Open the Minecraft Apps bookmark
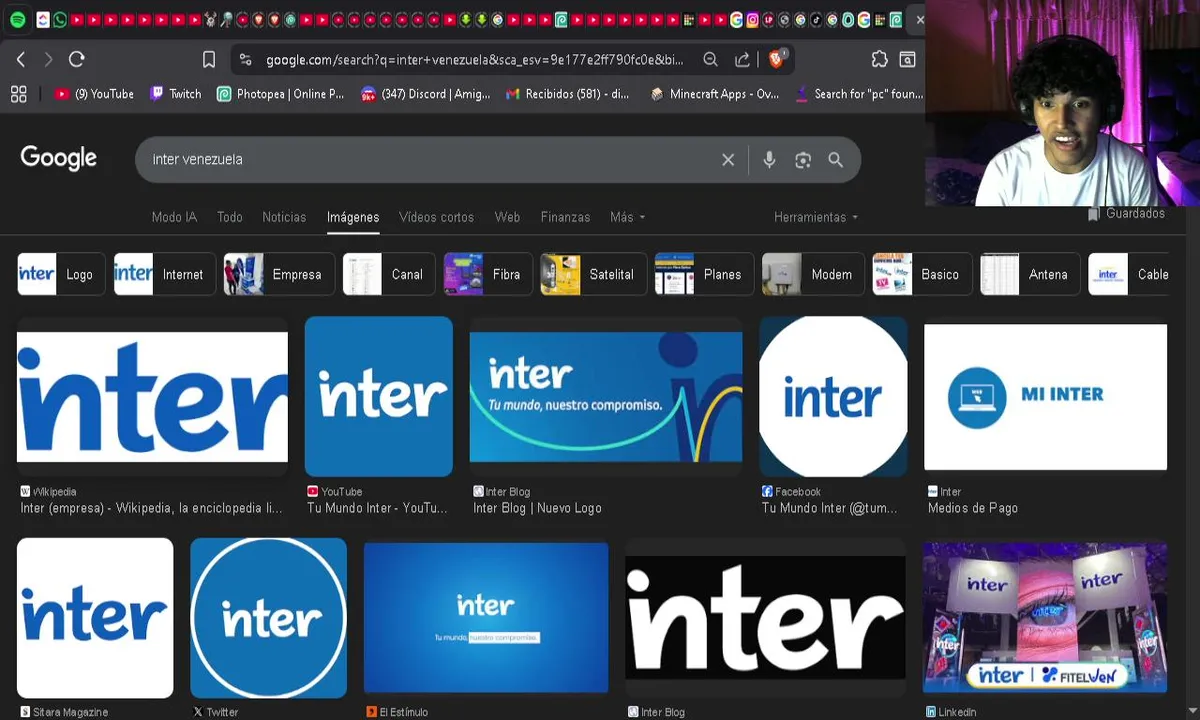 click(x=714, y=94)
